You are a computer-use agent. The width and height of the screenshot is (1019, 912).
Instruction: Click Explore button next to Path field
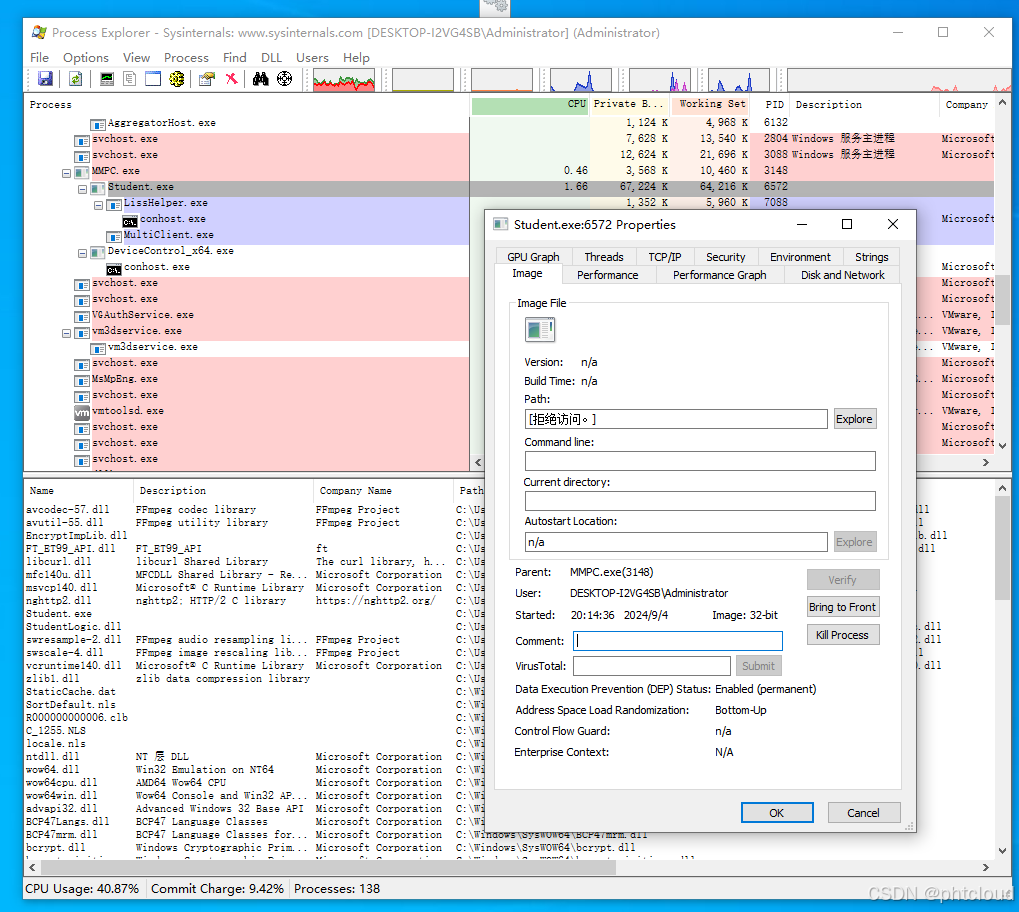[x=854, y=419]
